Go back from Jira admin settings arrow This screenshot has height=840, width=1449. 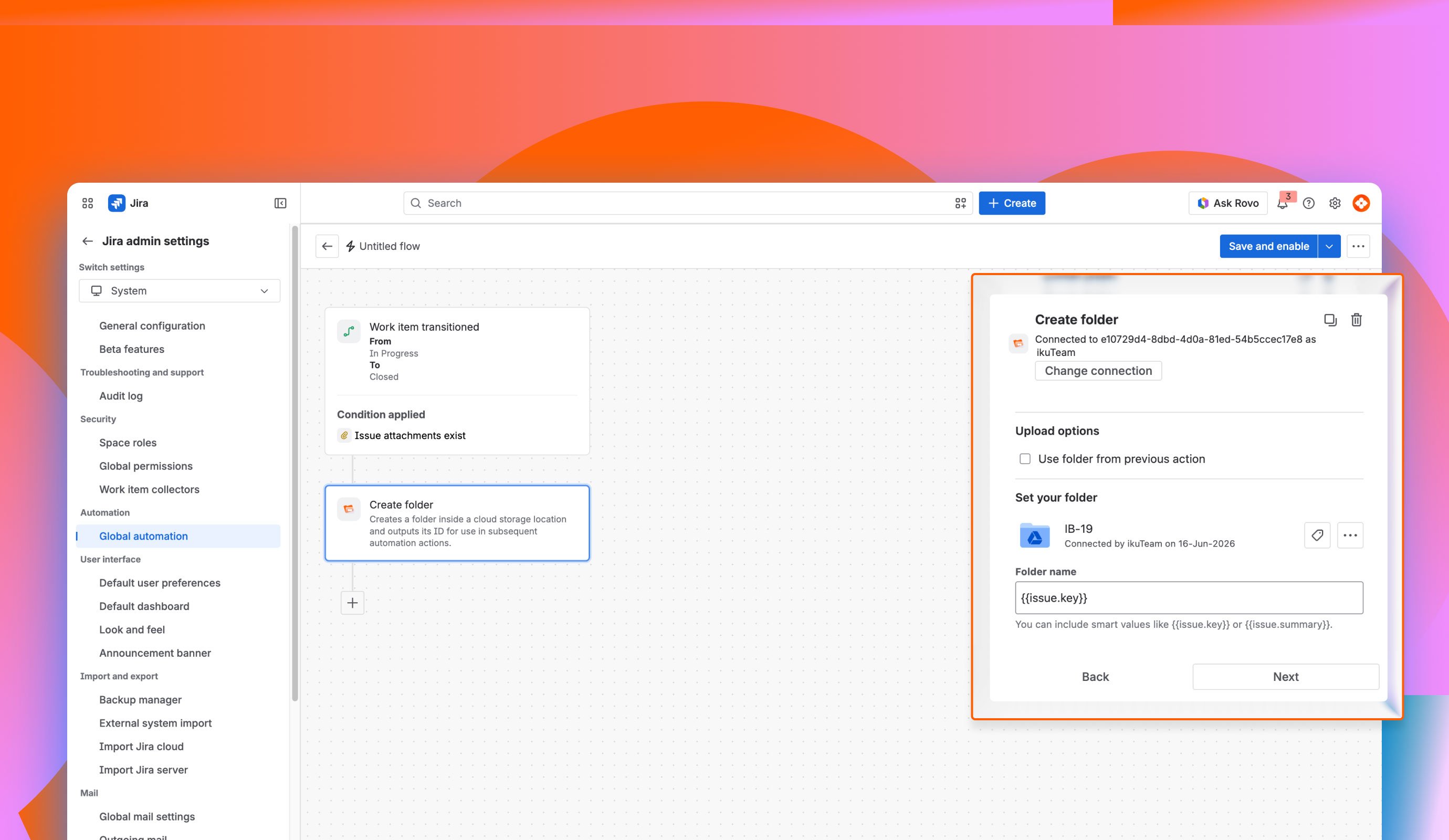(x=87, y=241)
